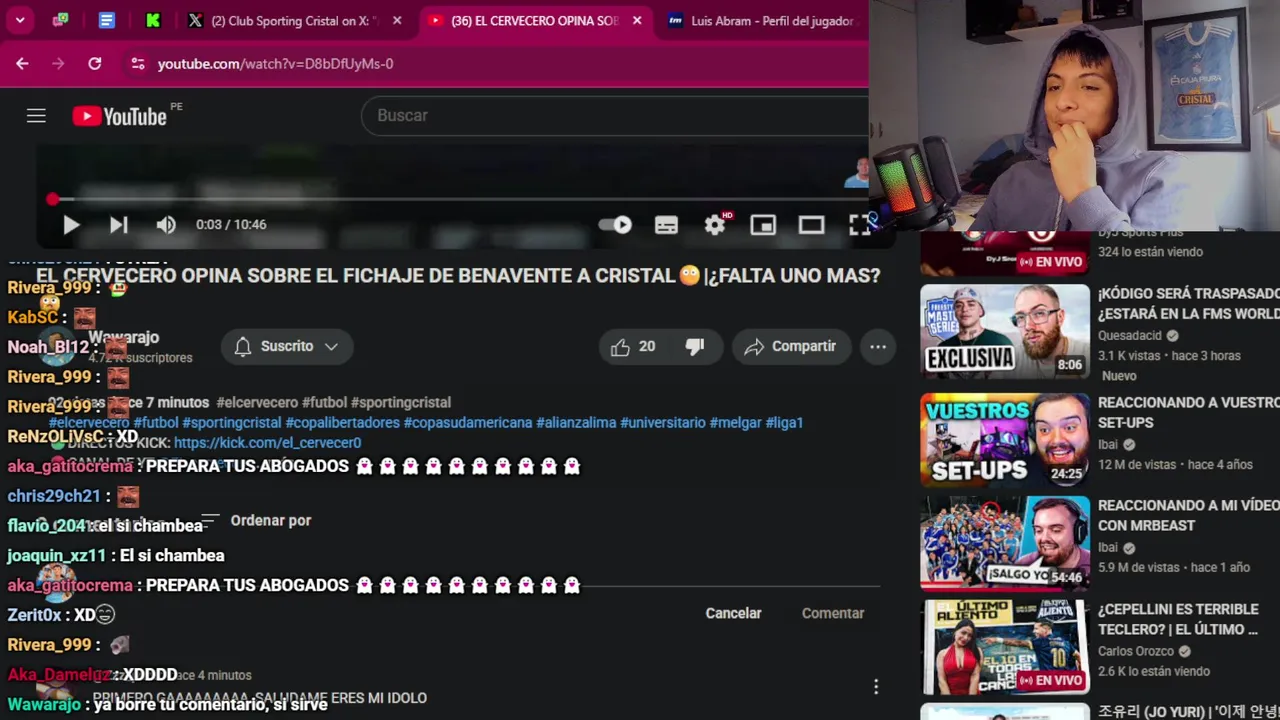Screen dimensions: 1280x720
Task: Open the comment's three-dot options menu
Action: click(876, 686)
